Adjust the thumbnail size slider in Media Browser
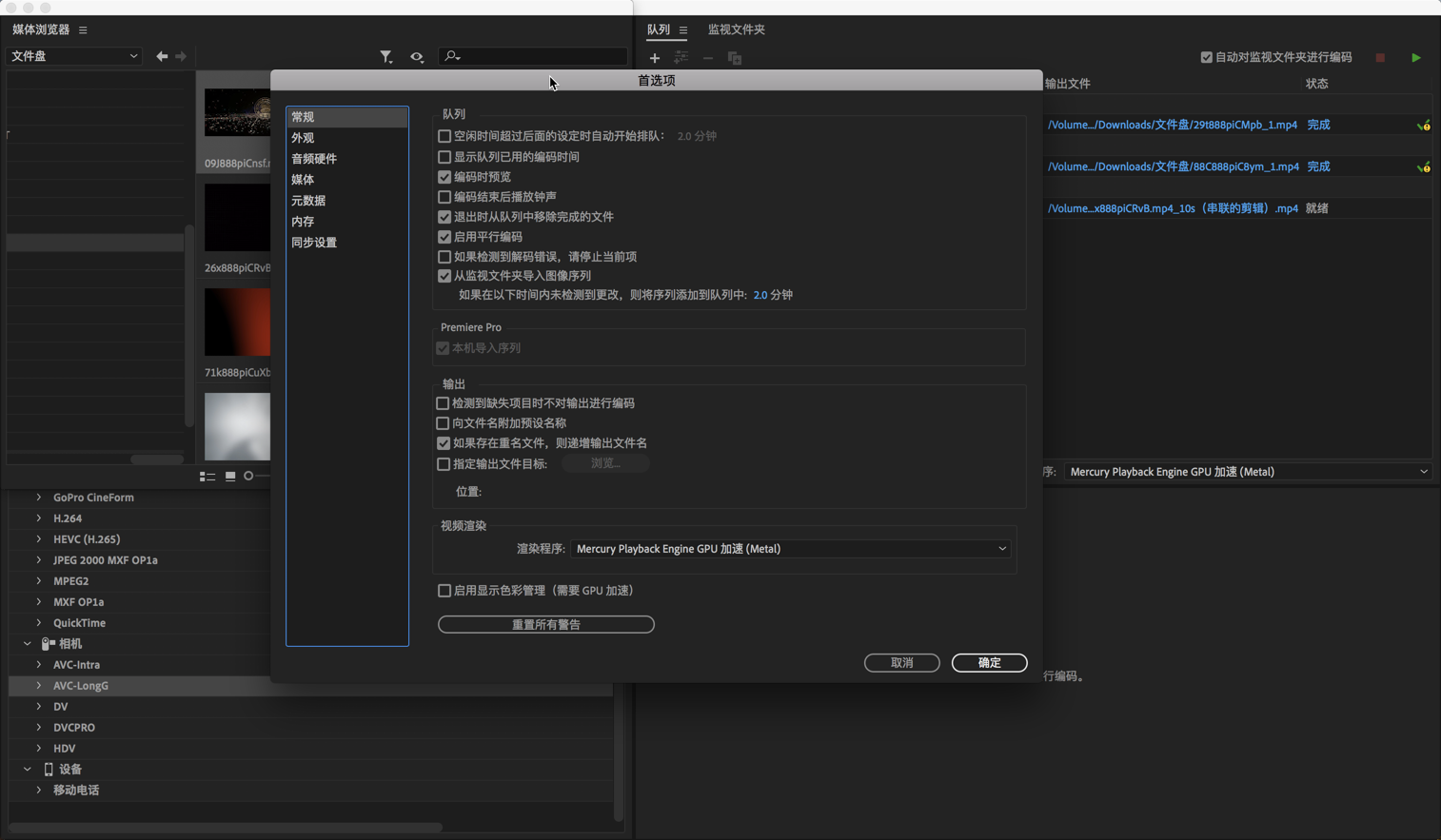 (249, 476)
